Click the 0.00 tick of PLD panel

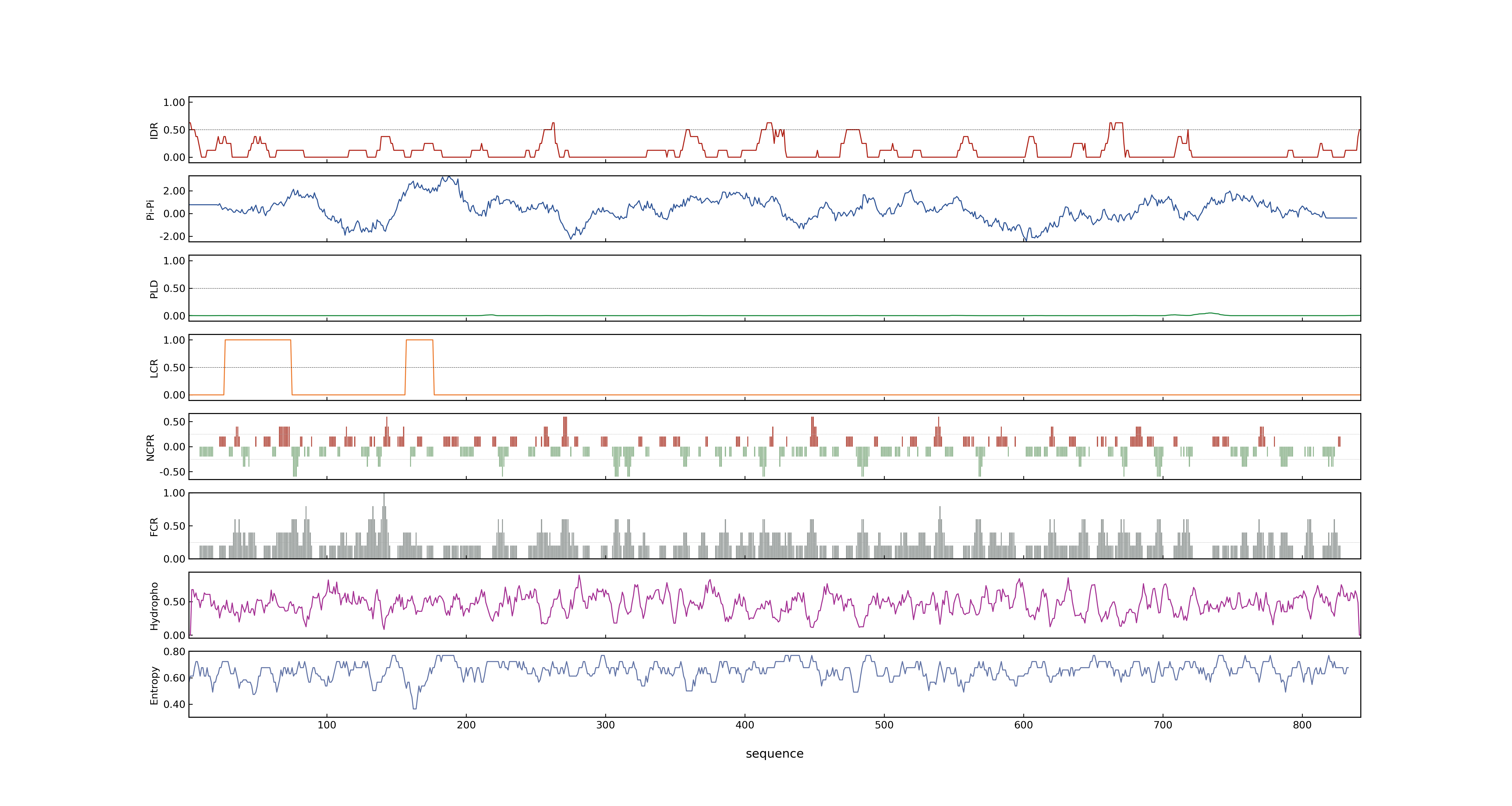(174, 316)
